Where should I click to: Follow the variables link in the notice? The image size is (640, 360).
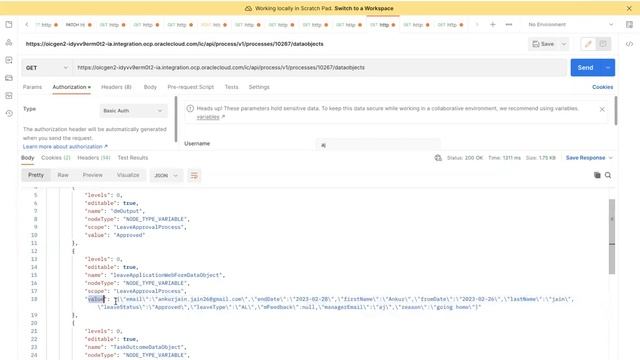pos(208,117)
